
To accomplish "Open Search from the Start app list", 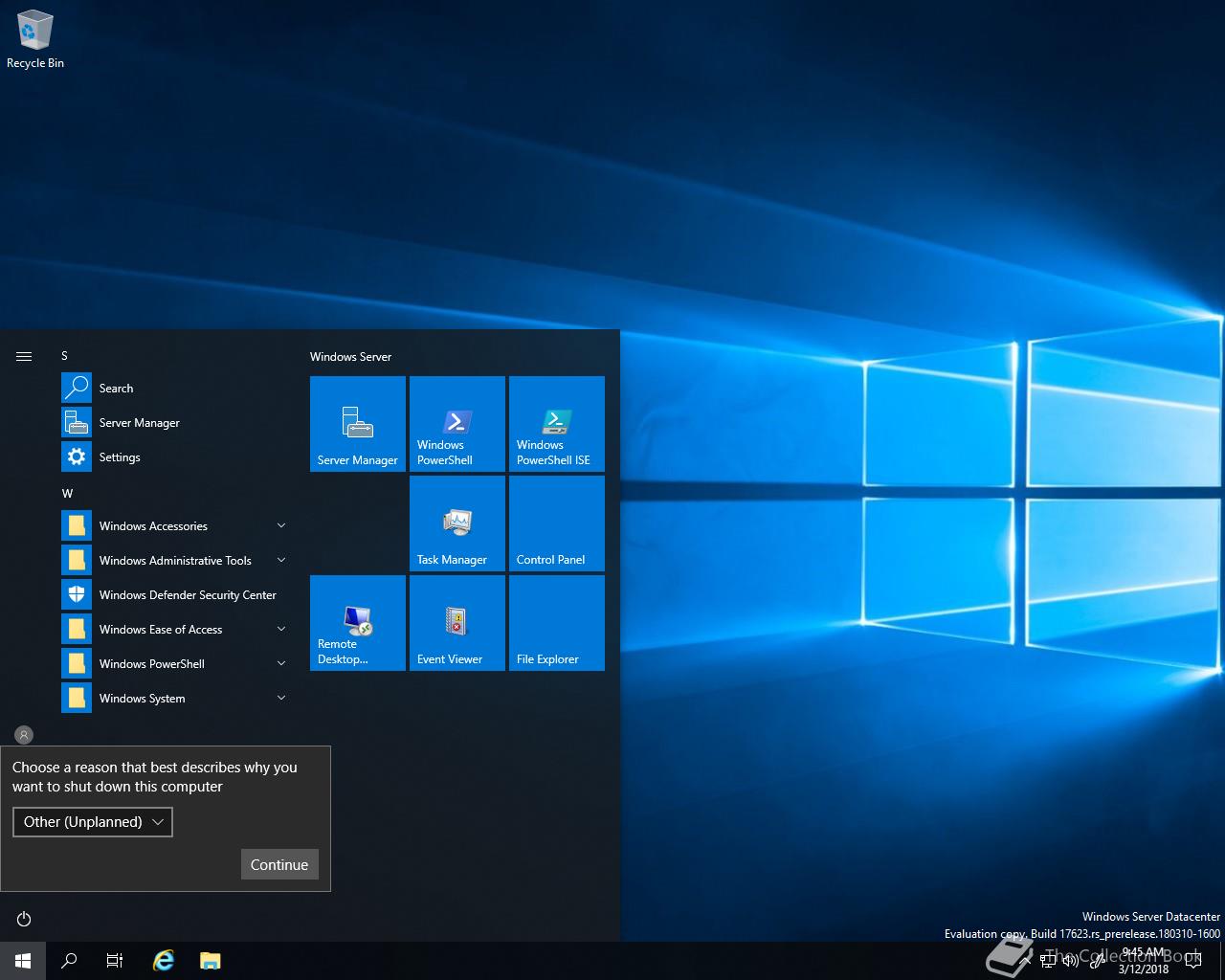I will tap(174, 389).
